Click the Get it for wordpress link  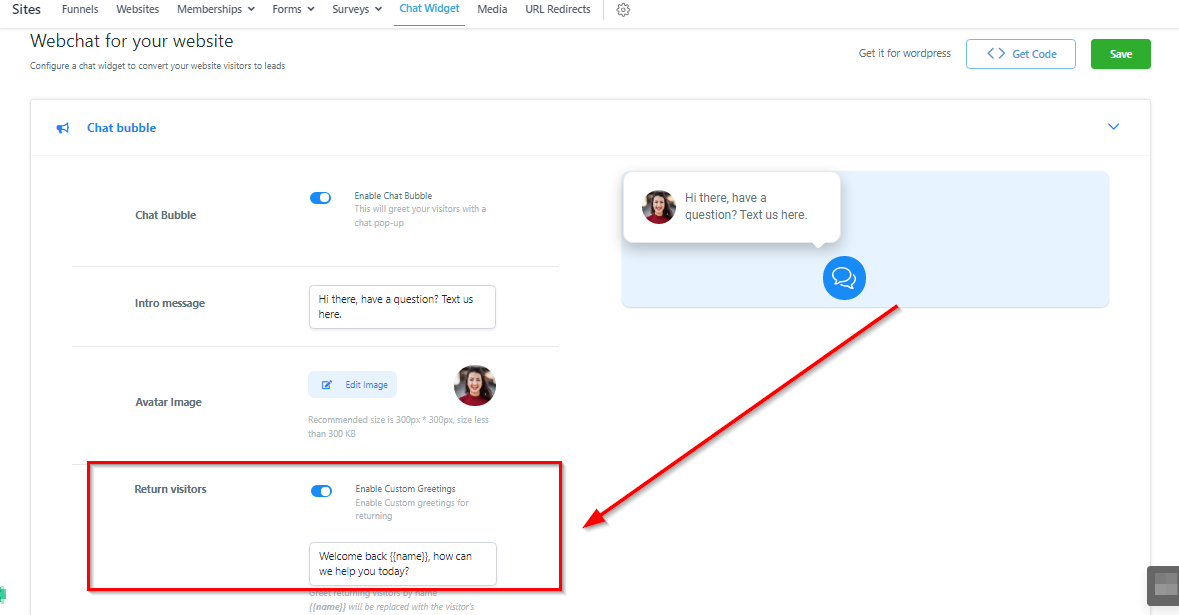[x=904, y=54]
